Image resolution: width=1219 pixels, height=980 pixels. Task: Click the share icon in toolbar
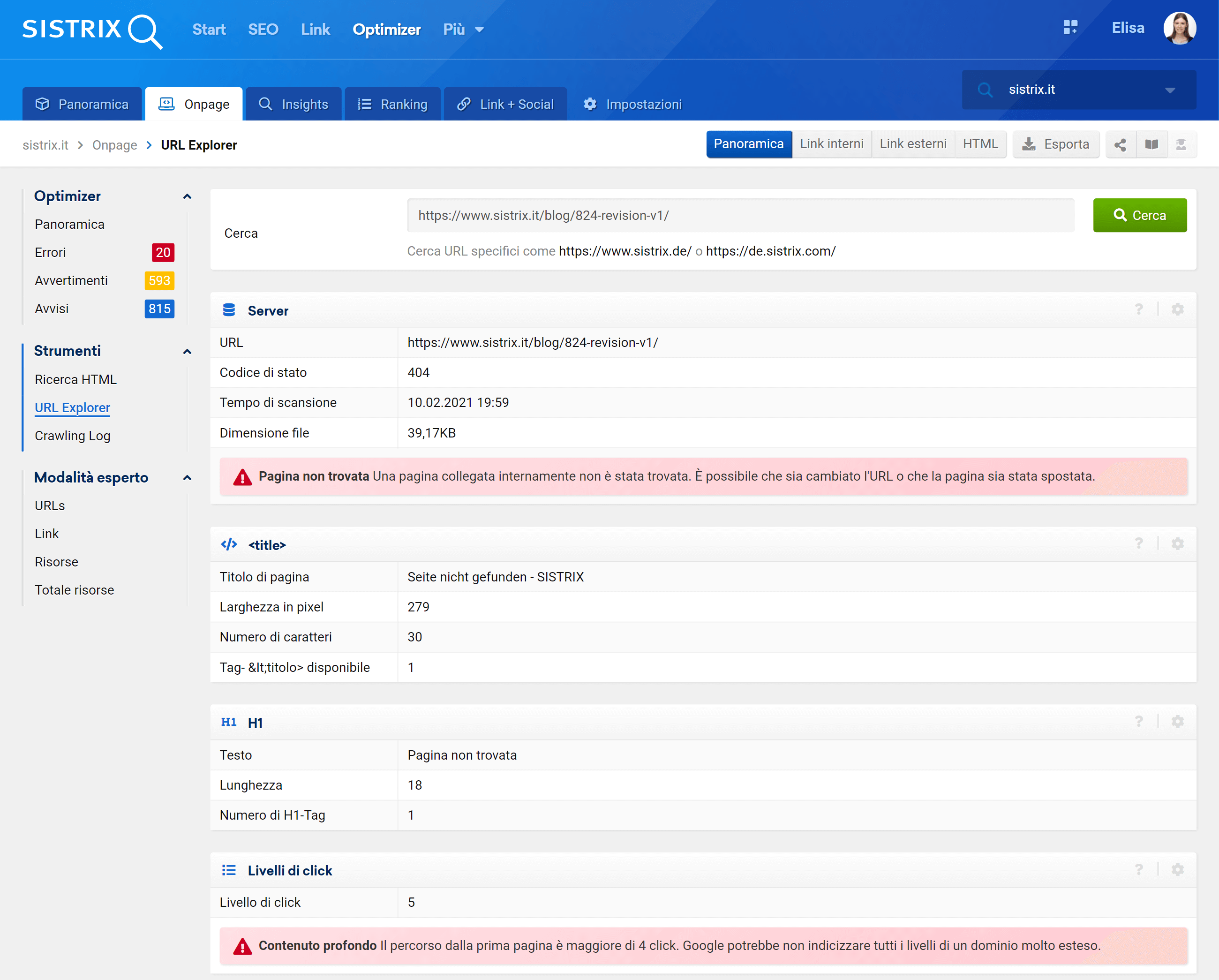coord(1120,145)
